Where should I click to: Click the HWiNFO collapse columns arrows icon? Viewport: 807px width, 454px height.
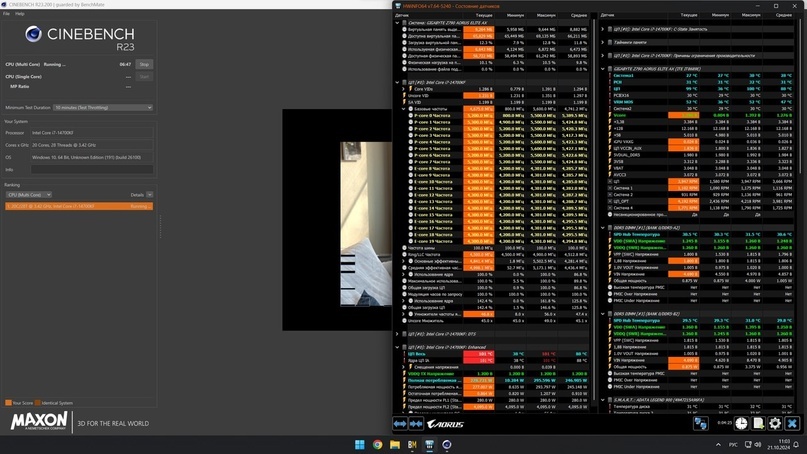(416, 424)
